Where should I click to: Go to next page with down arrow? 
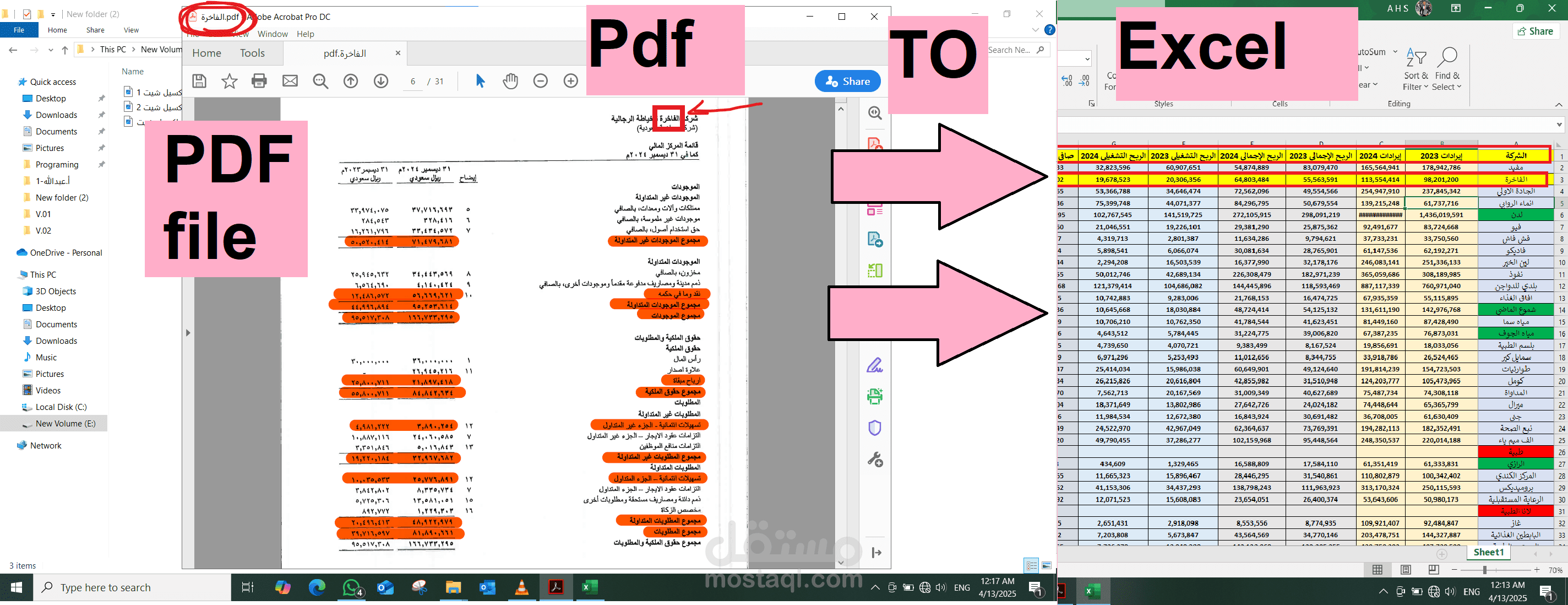click(x=381, y=81)
